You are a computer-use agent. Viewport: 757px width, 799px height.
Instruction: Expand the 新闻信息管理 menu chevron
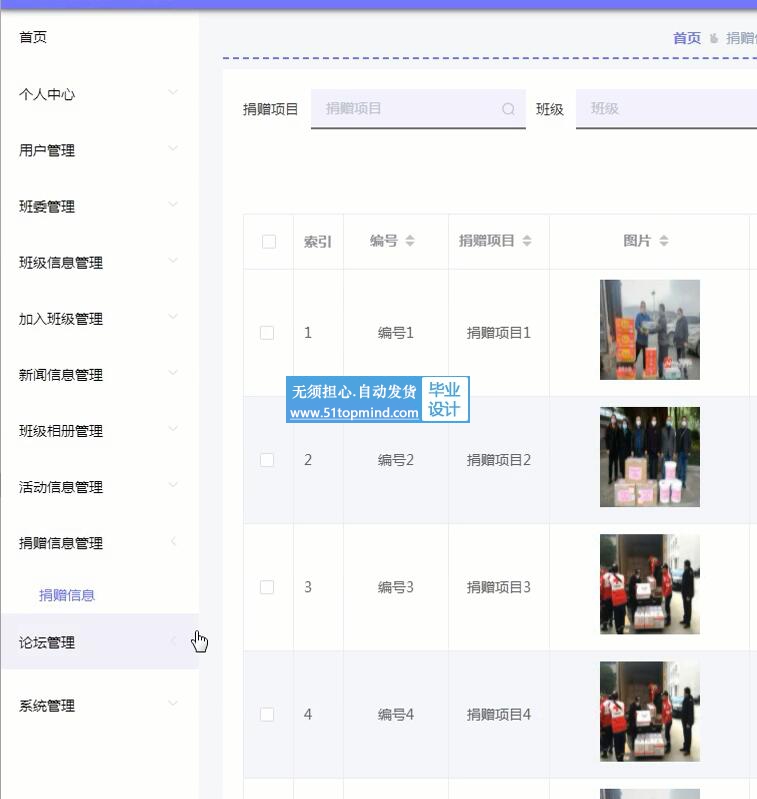tap(173, 372)
